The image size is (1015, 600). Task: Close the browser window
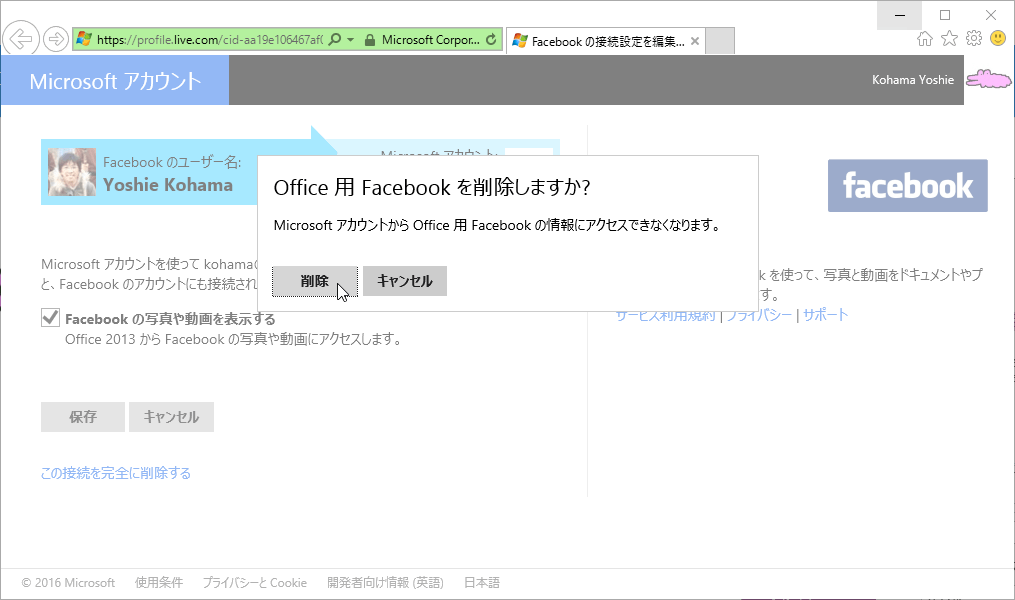(x=991, y=15)
